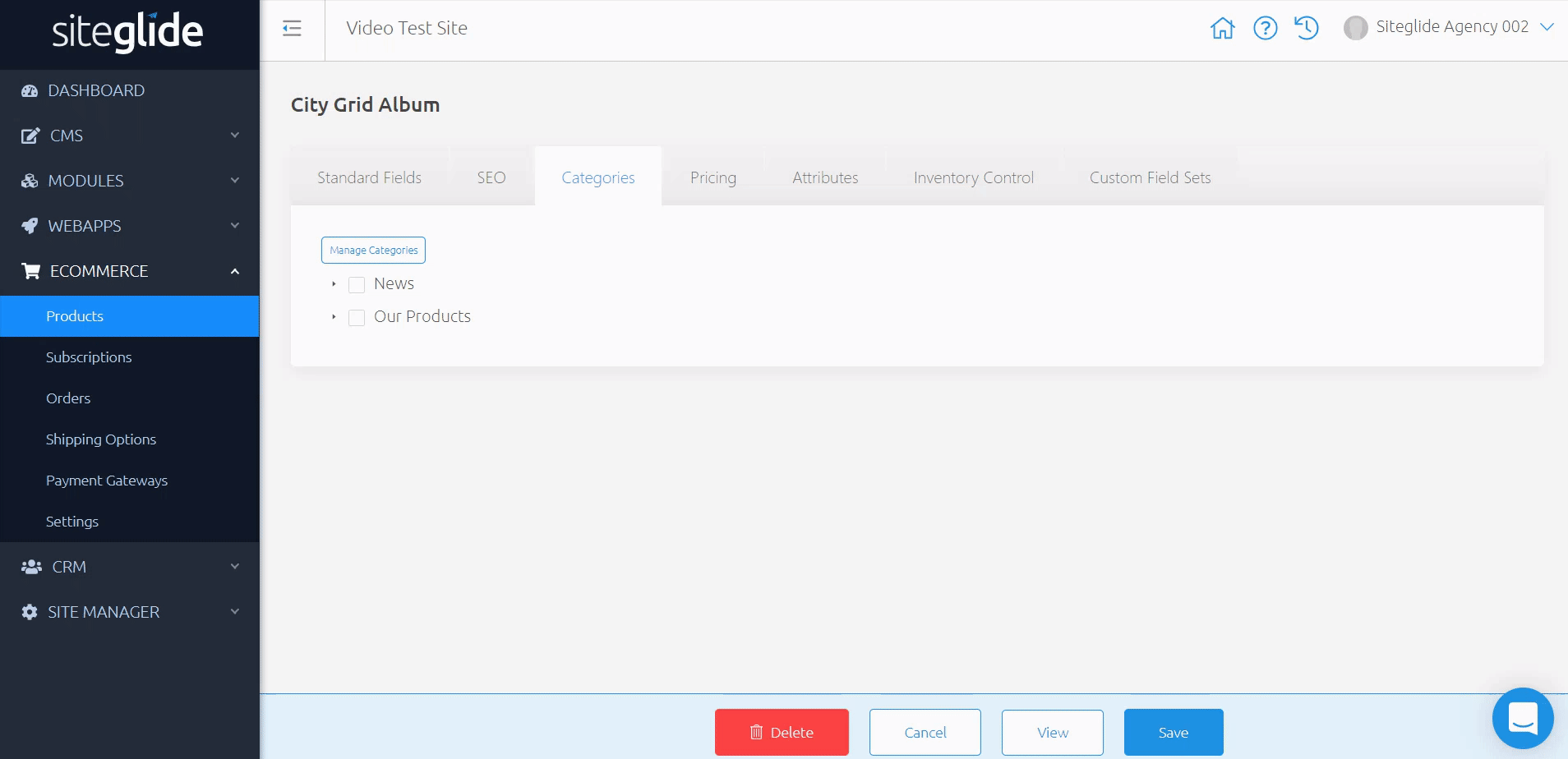Collapse the sidebar with the hamburger icon
Screen dimensions: 1568x759
tap(292, 28)
